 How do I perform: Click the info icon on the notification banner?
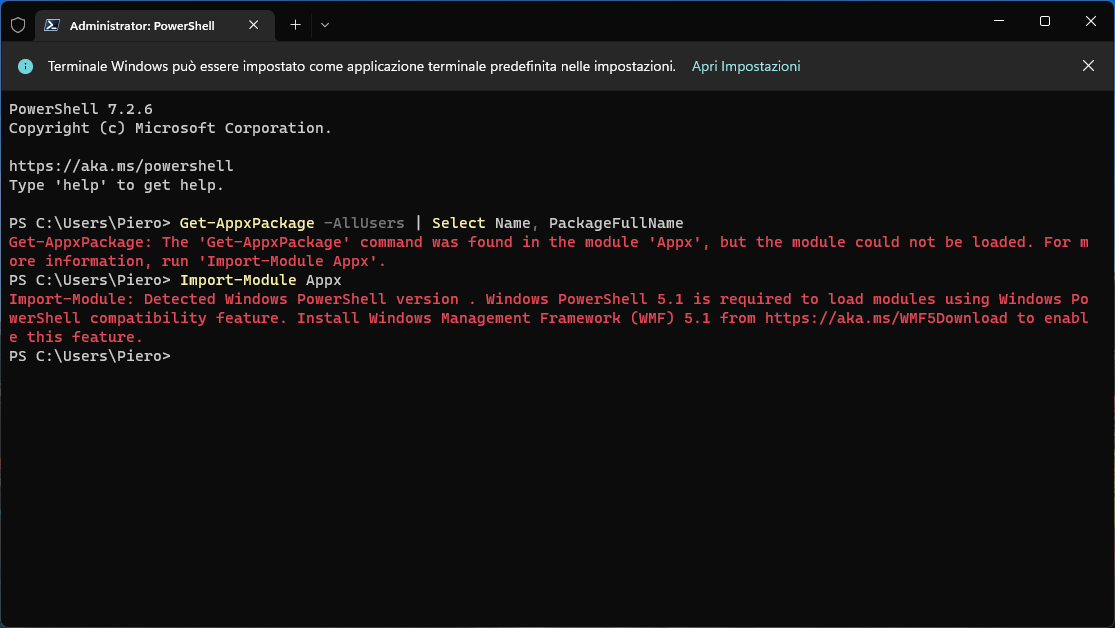(x=25, y=65)
